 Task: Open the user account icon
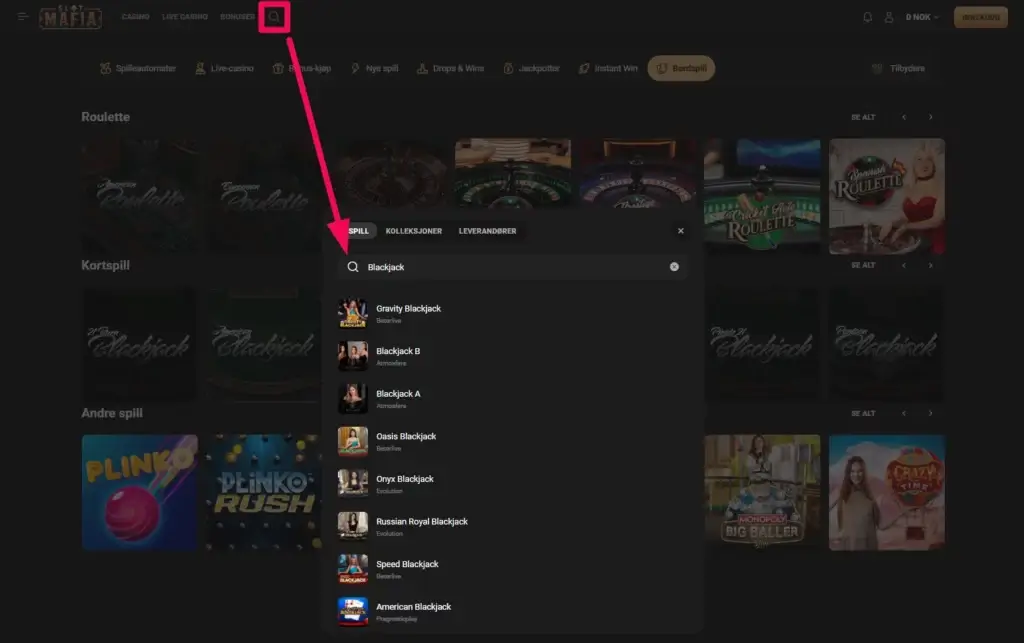(889, 17)
